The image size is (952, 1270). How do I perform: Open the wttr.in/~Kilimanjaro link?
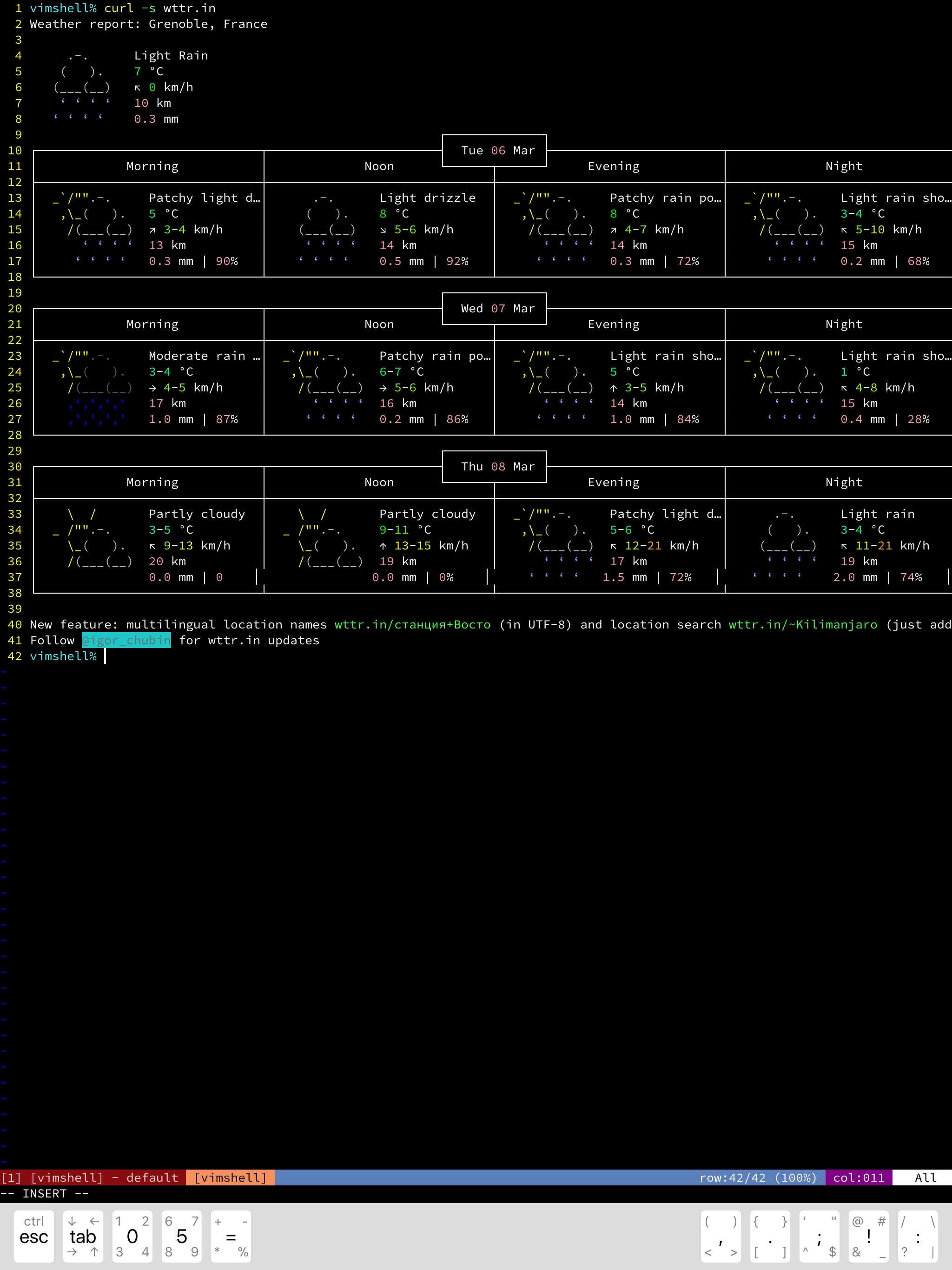[x=803, y=625]
